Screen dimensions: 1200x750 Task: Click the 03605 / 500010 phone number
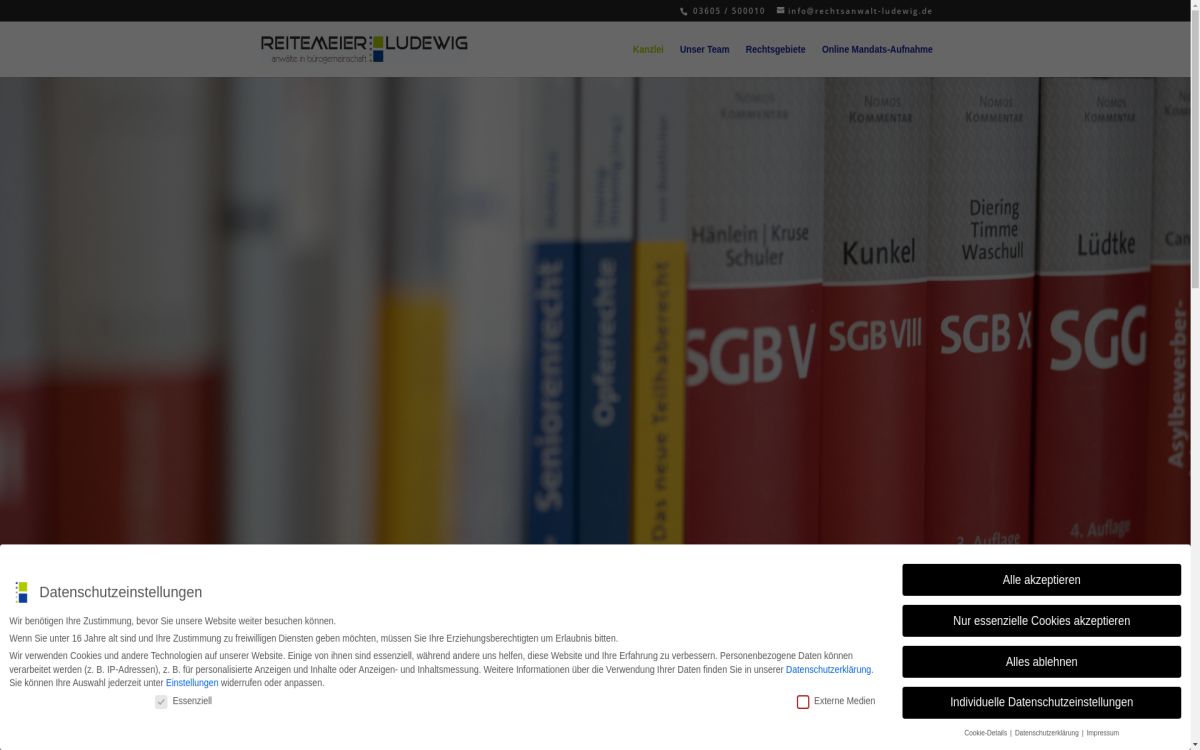728,11
